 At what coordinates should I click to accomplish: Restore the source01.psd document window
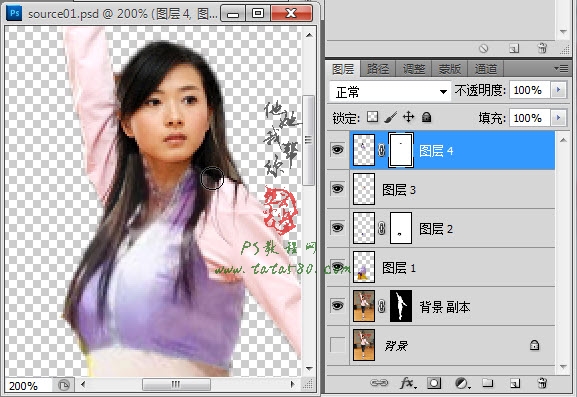click(x=258, y=14)
